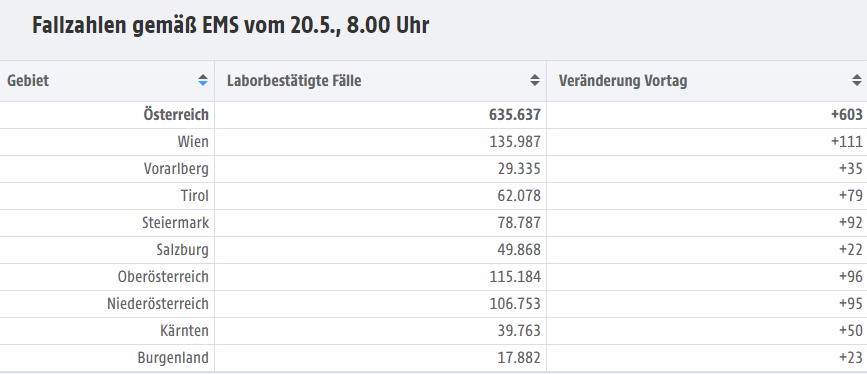
Task: Click Austria's total case count 635.637
Action: point(515,115)
